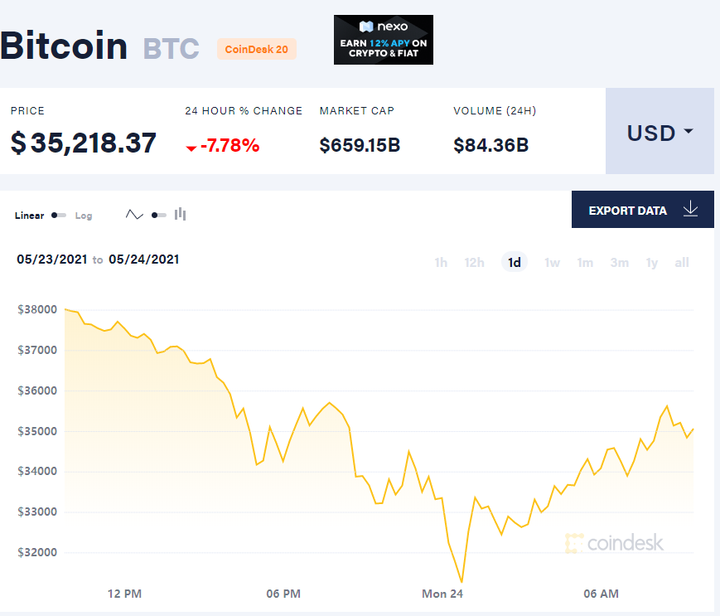The width and height of the screenshot is (720, 616).
Task: Select the all time range
Action: tap(682, 263)
